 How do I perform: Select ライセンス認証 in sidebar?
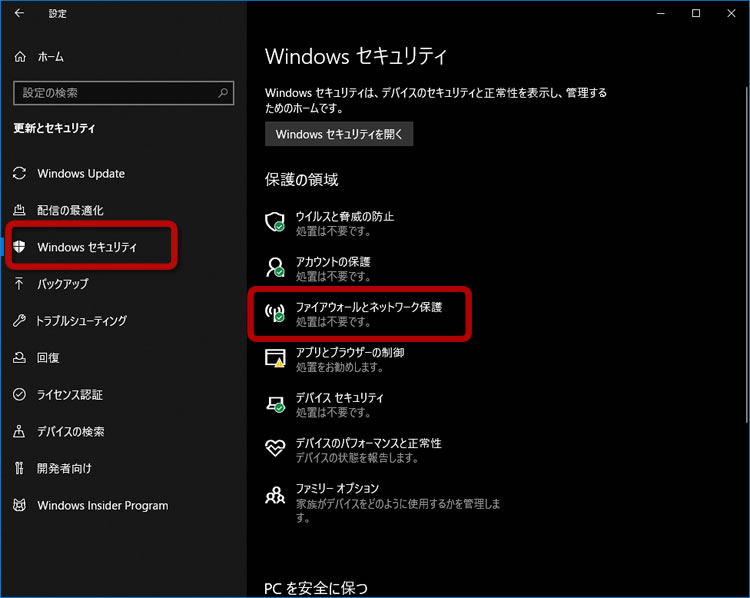(x=70, y=394)
